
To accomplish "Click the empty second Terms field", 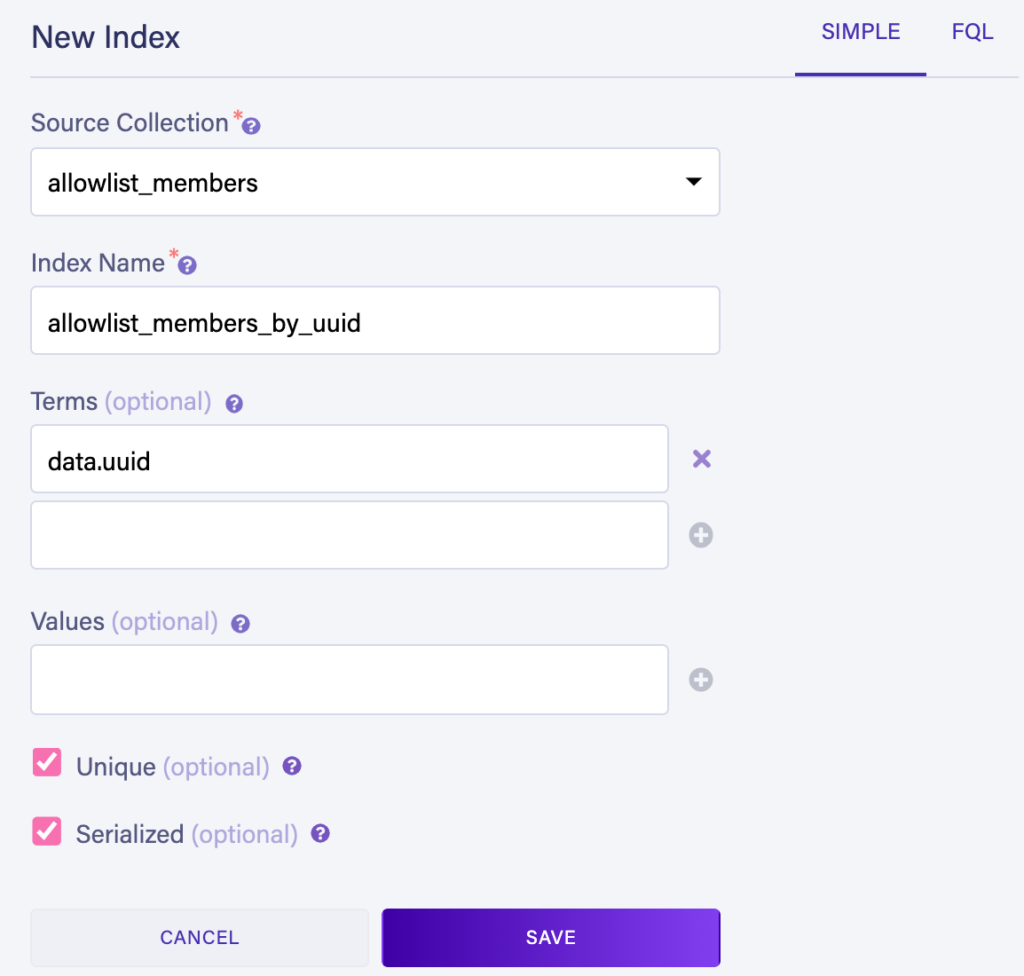I will (x=349, y=535).
